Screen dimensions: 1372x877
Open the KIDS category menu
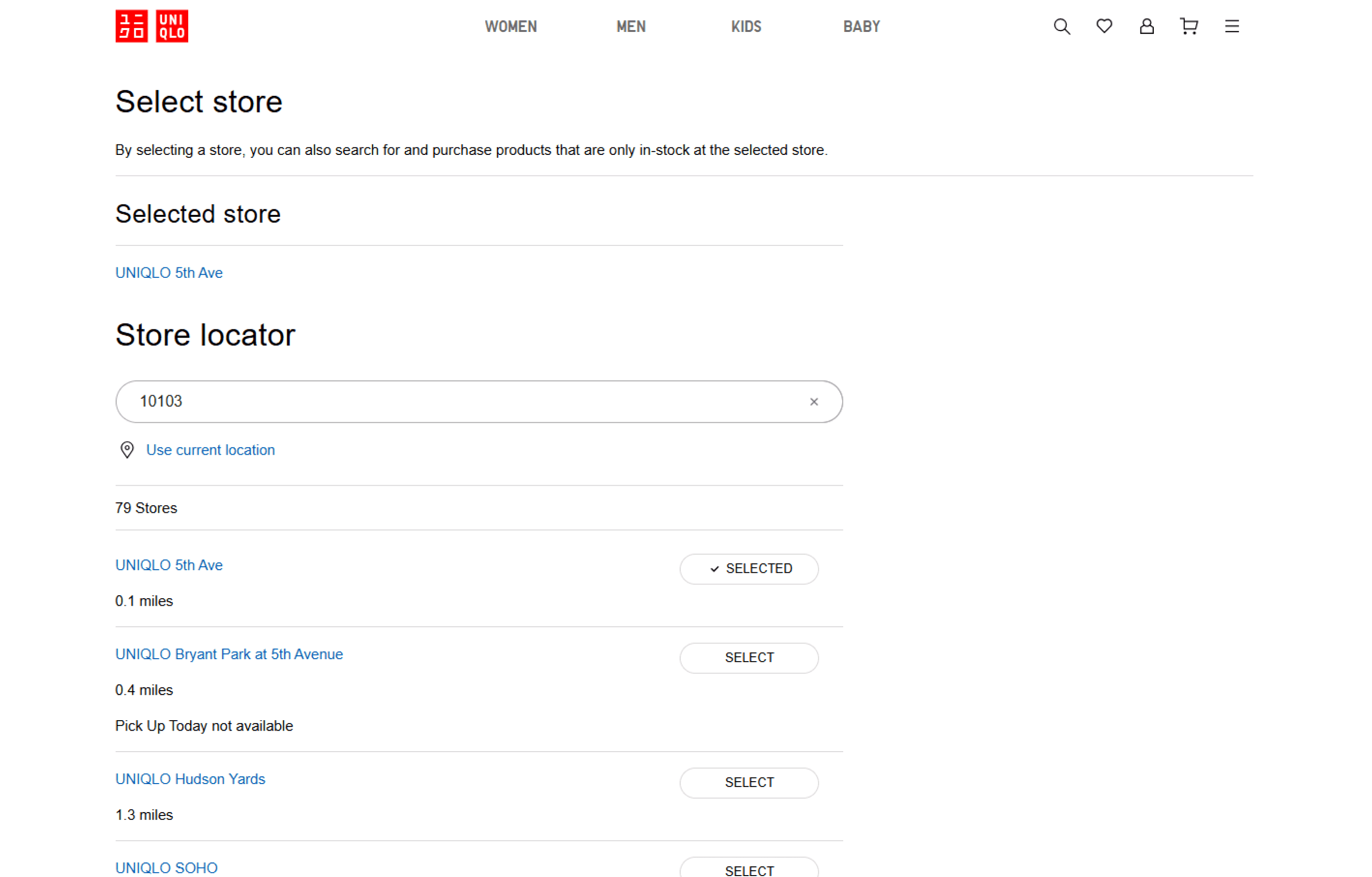[746, 27]
